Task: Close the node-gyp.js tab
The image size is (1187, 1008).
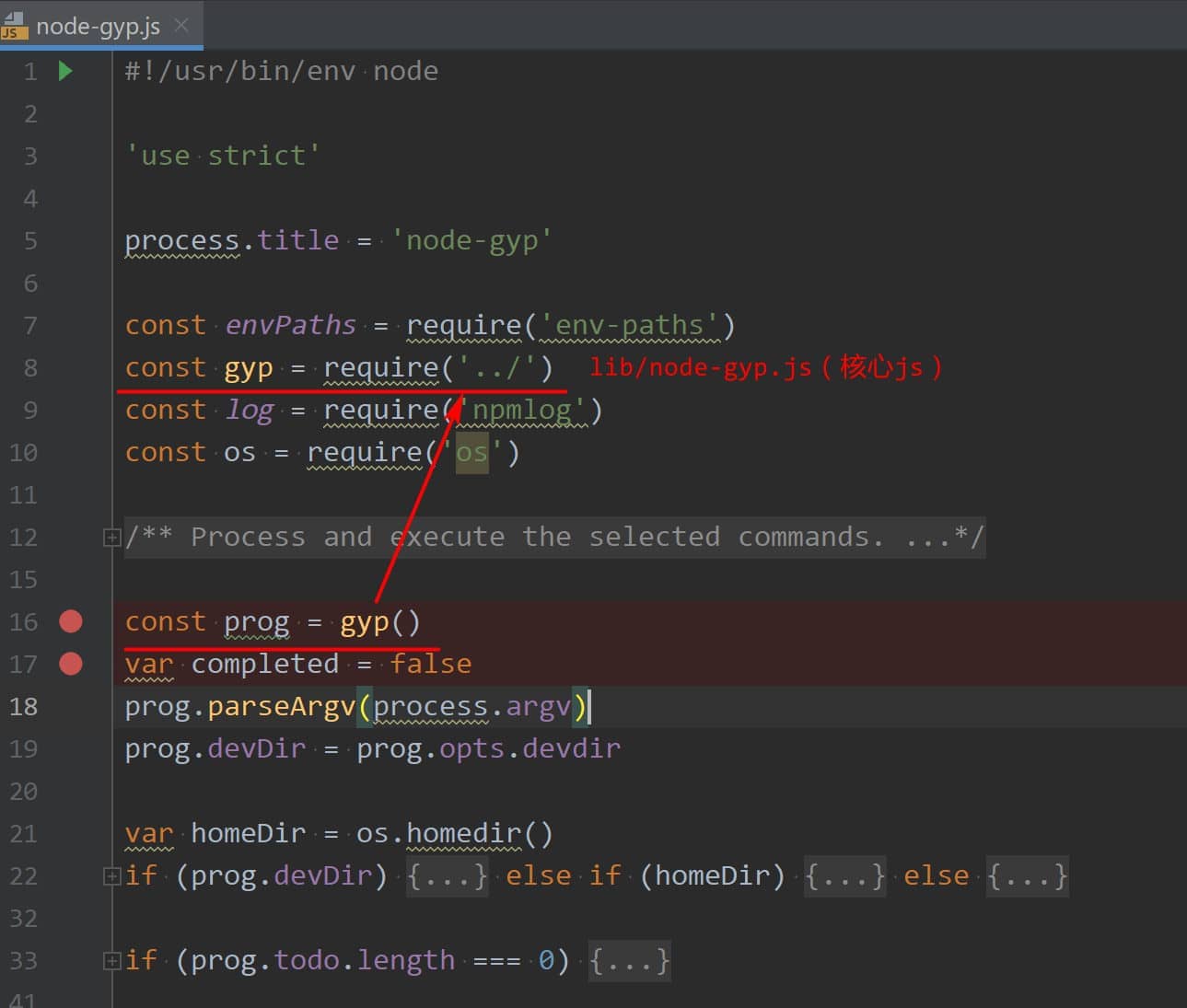Action: point(182,26)
